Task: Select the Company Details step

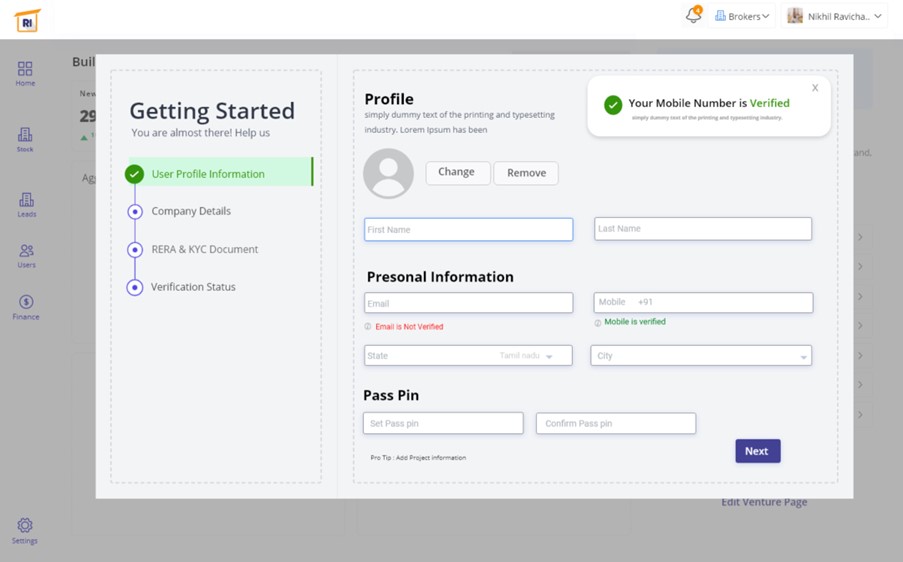Action: (x=190, y=211)
